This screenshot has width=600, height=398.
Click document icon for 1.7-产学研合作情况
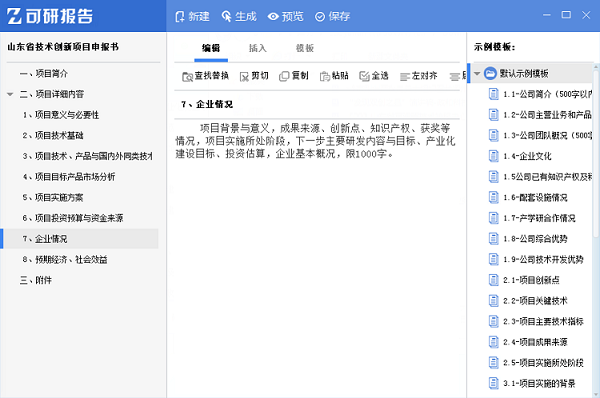[x=494, y=218]
